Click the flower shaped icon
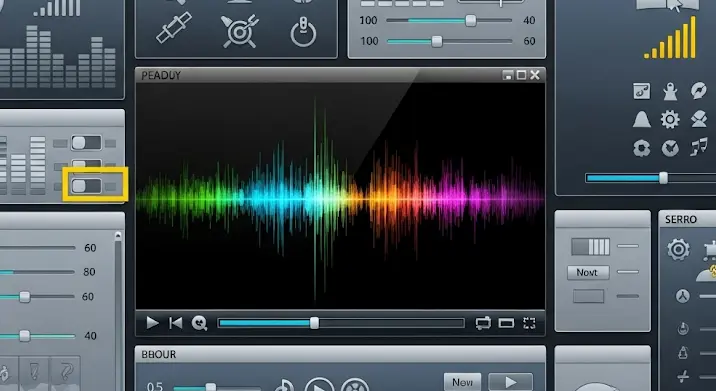The height and width of the screenshot is (391, 716). (x=642, y=148)
